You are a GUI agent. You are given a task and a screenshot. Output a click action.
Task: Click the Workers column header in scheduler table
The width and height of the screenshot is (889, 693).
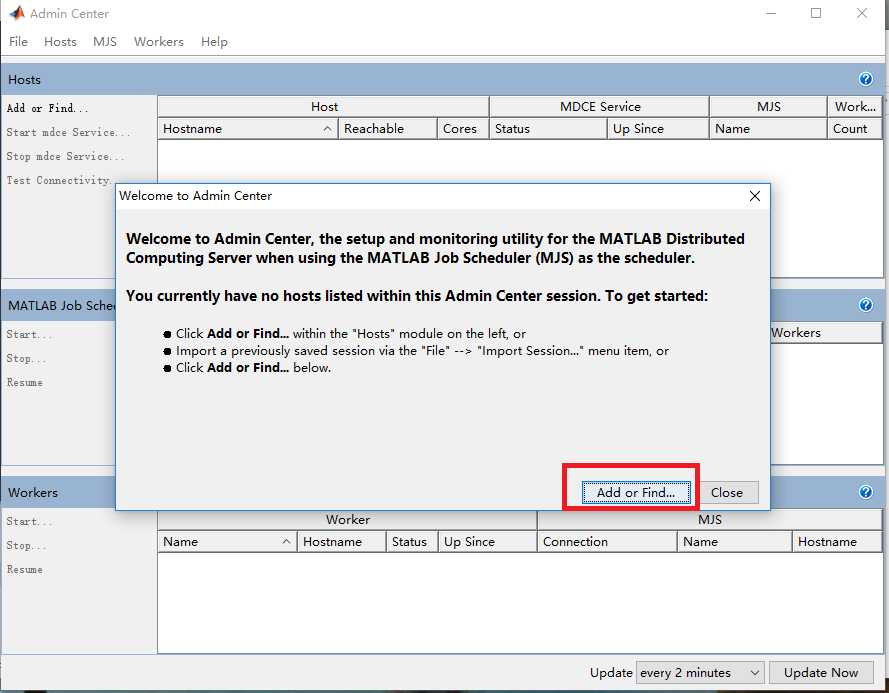pyautogui.click(x=826, y=333)
